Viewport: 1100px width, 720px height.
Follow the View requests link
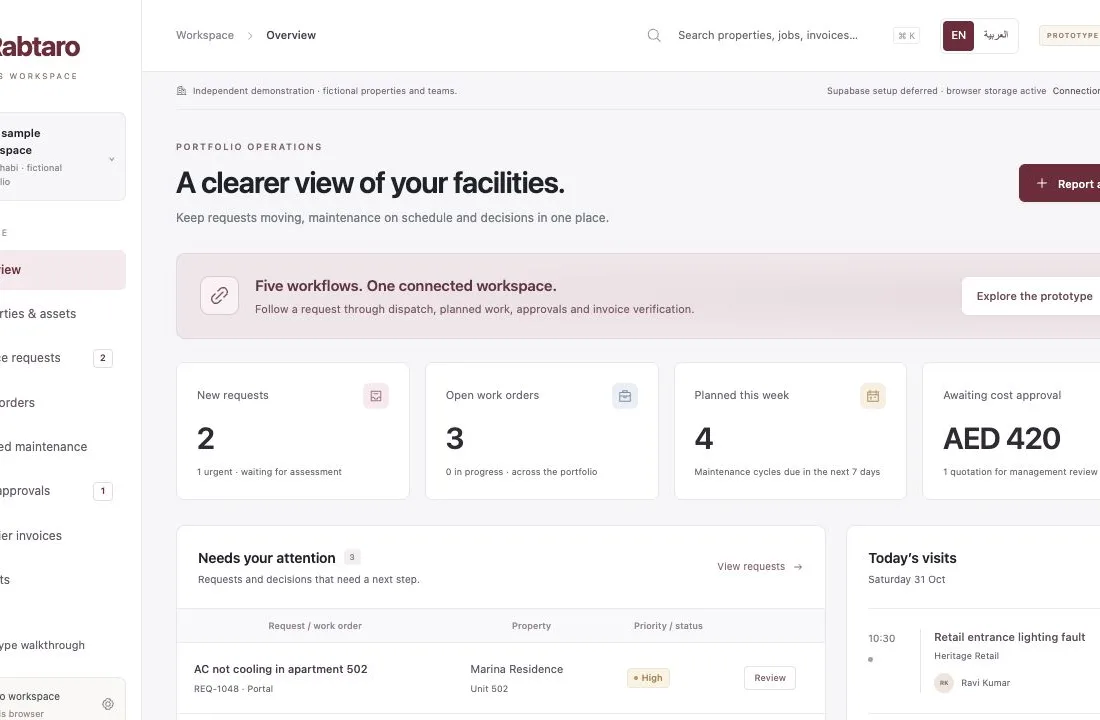coord(759,567)
